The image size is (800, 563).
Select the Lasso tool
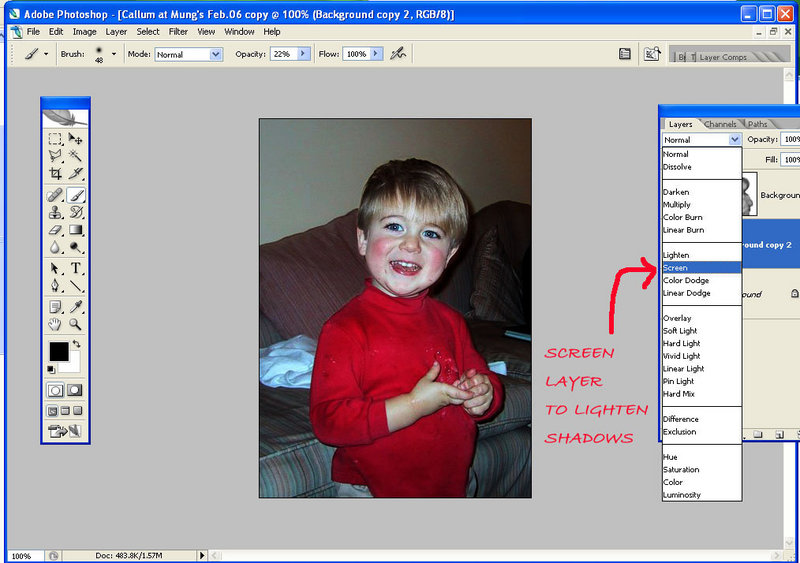click(x=55, y=156)
